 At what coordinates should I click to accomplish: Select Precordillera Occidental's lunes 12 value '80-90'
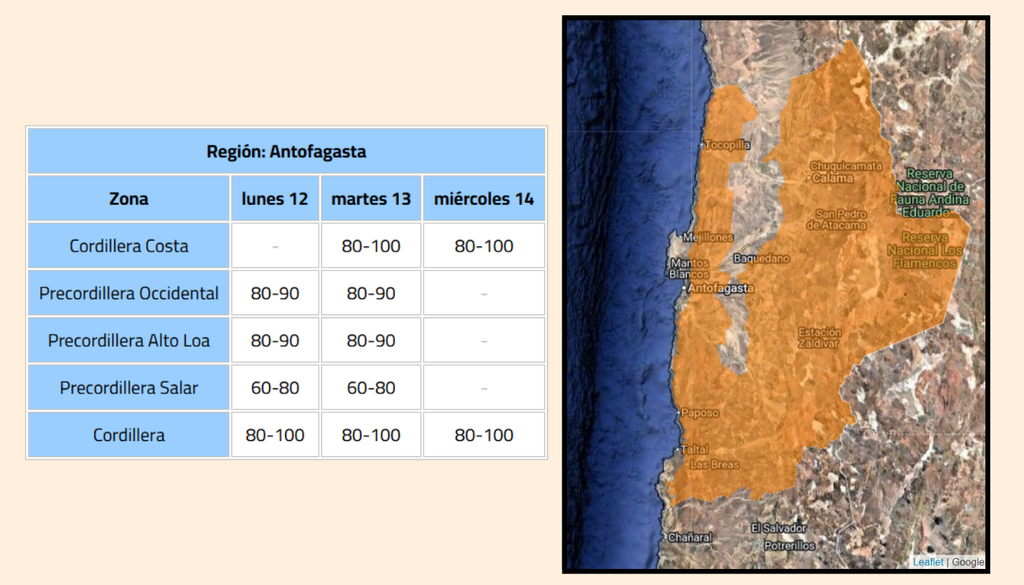click(275, 293)
